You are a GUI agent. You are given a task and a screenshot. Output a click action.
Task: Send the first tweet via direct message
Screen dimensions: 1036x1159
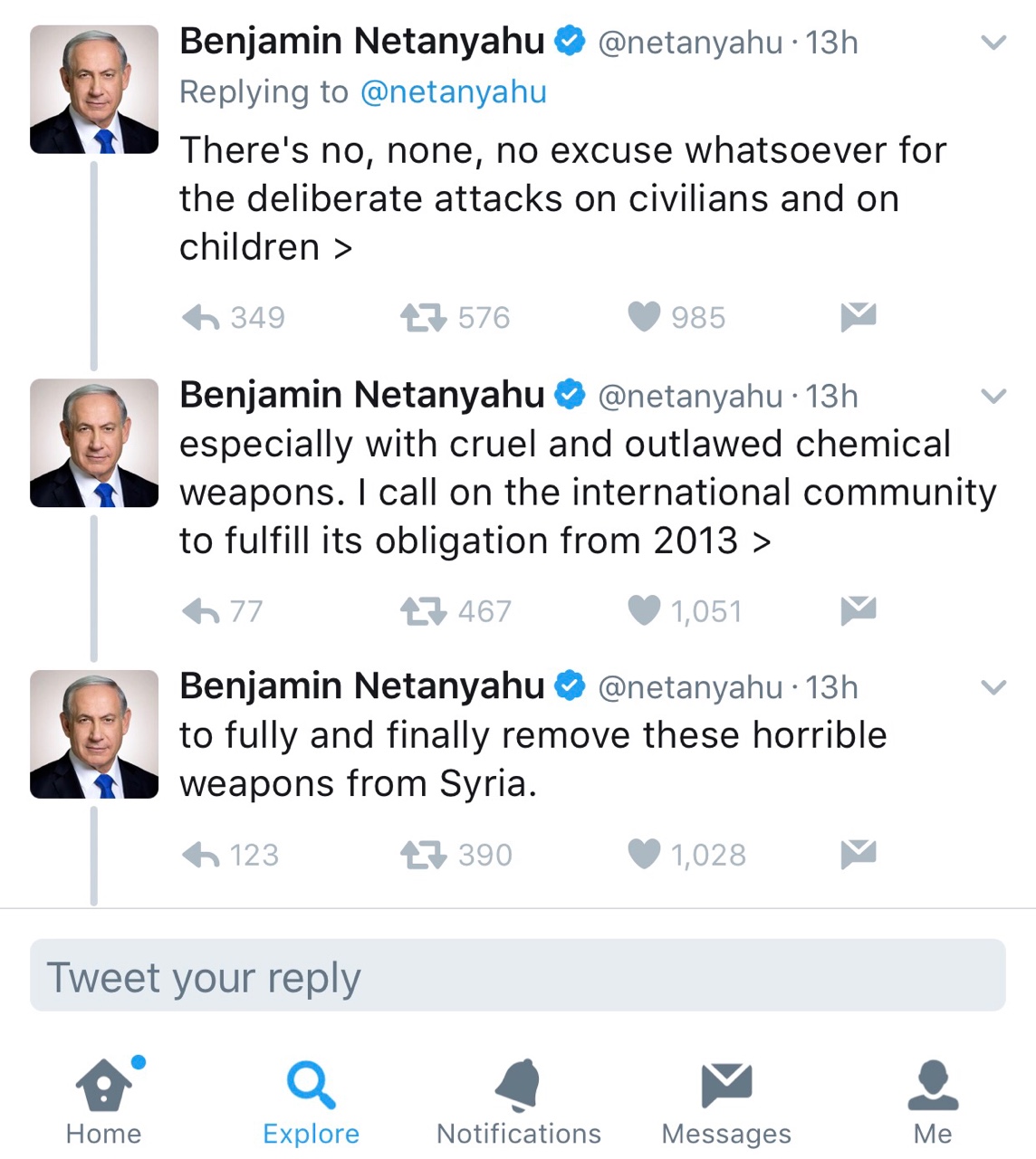pyautogui.click(x=858, y=316)
